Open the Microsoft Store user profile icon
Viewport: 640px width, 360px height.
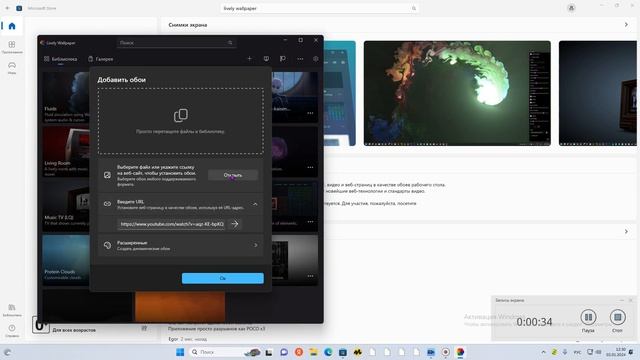pos(571,8)
